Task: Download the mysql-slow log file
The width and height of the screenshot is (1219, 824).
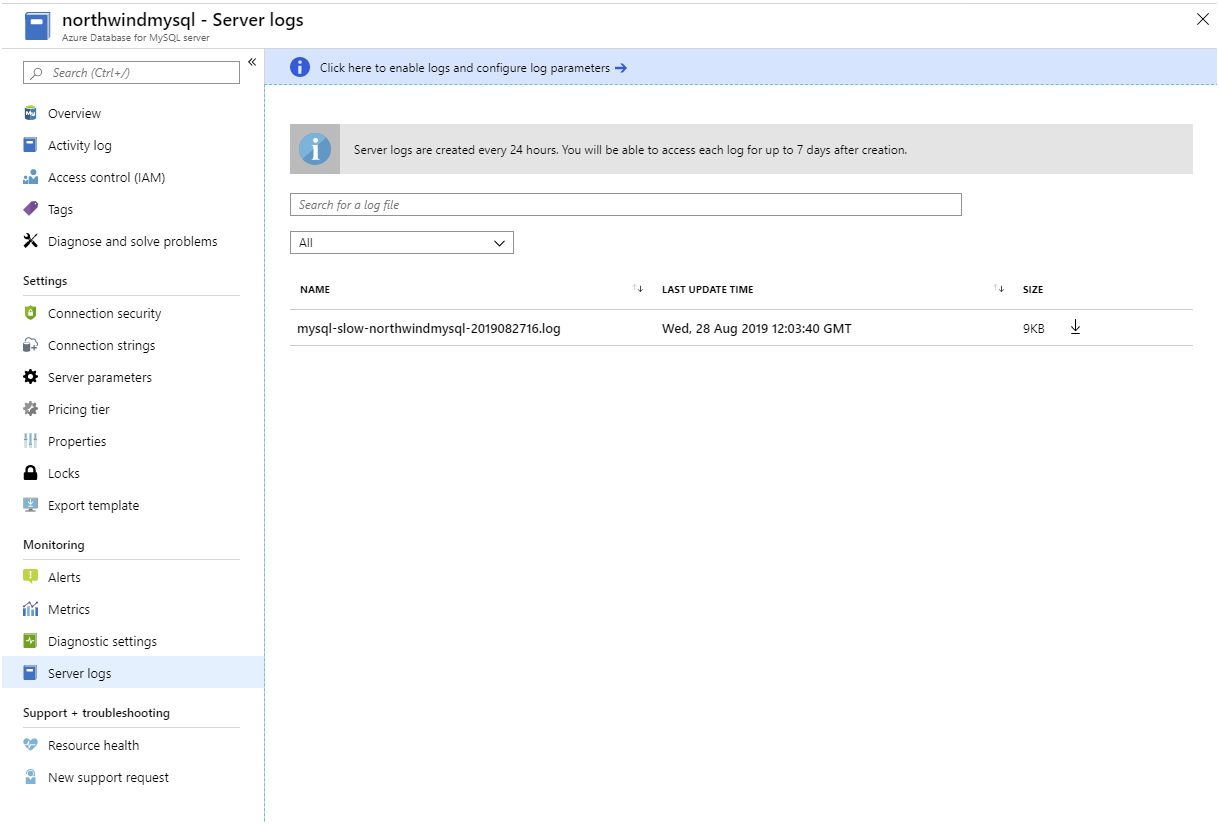Action: (x=1076, y=327)
